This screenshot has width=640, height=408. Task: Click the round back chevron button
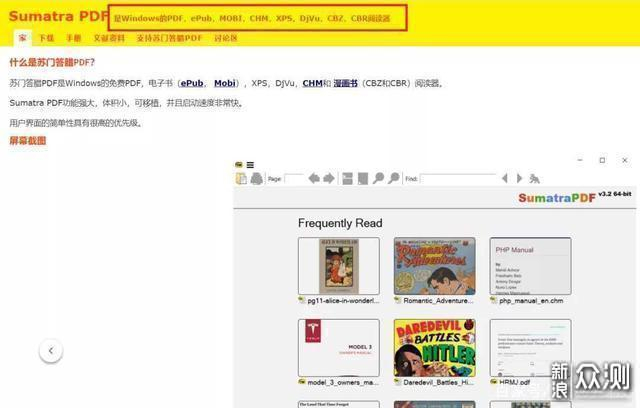point(51,350)
